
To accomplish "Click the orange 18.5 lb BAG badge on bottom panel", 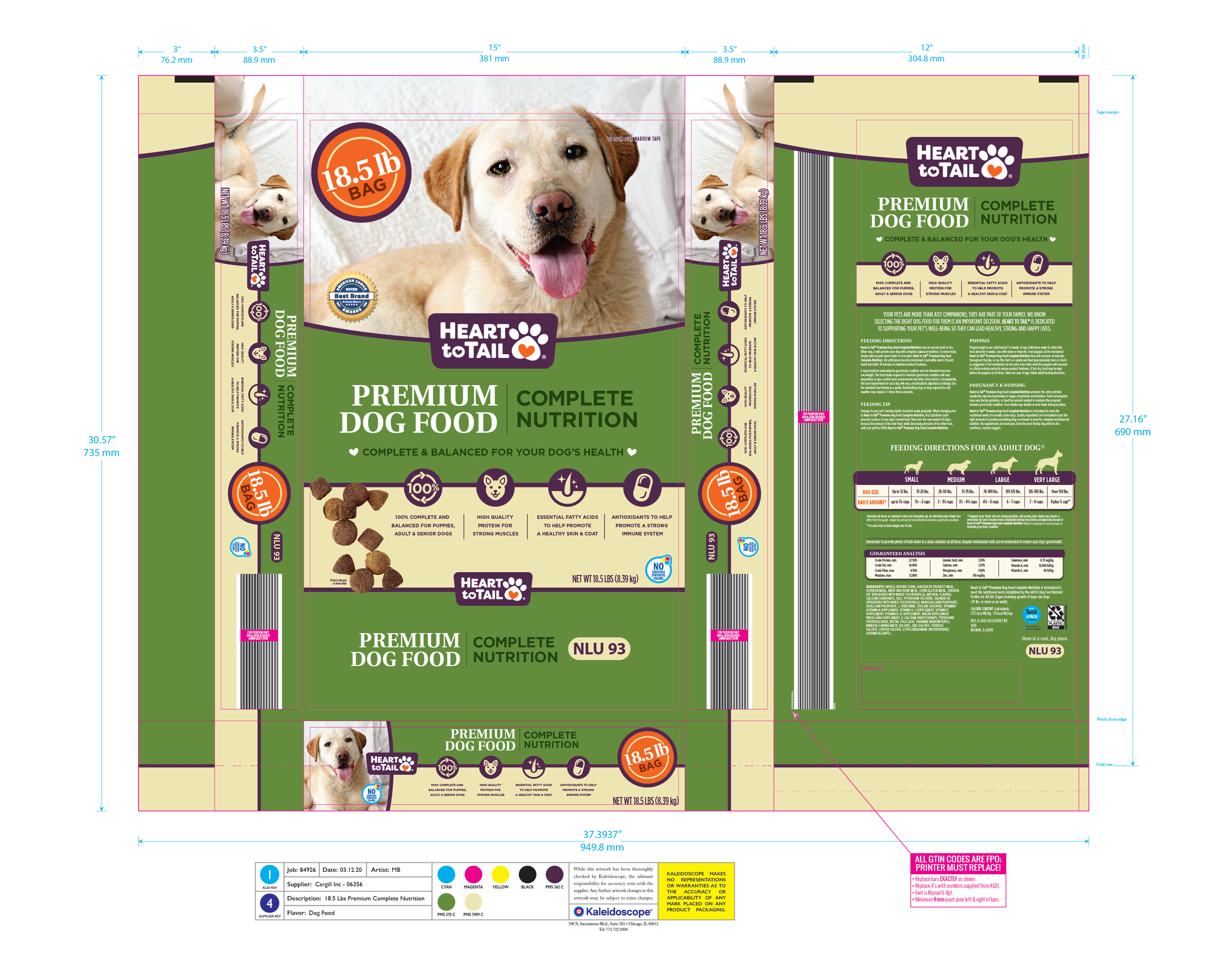I will 647,758.
